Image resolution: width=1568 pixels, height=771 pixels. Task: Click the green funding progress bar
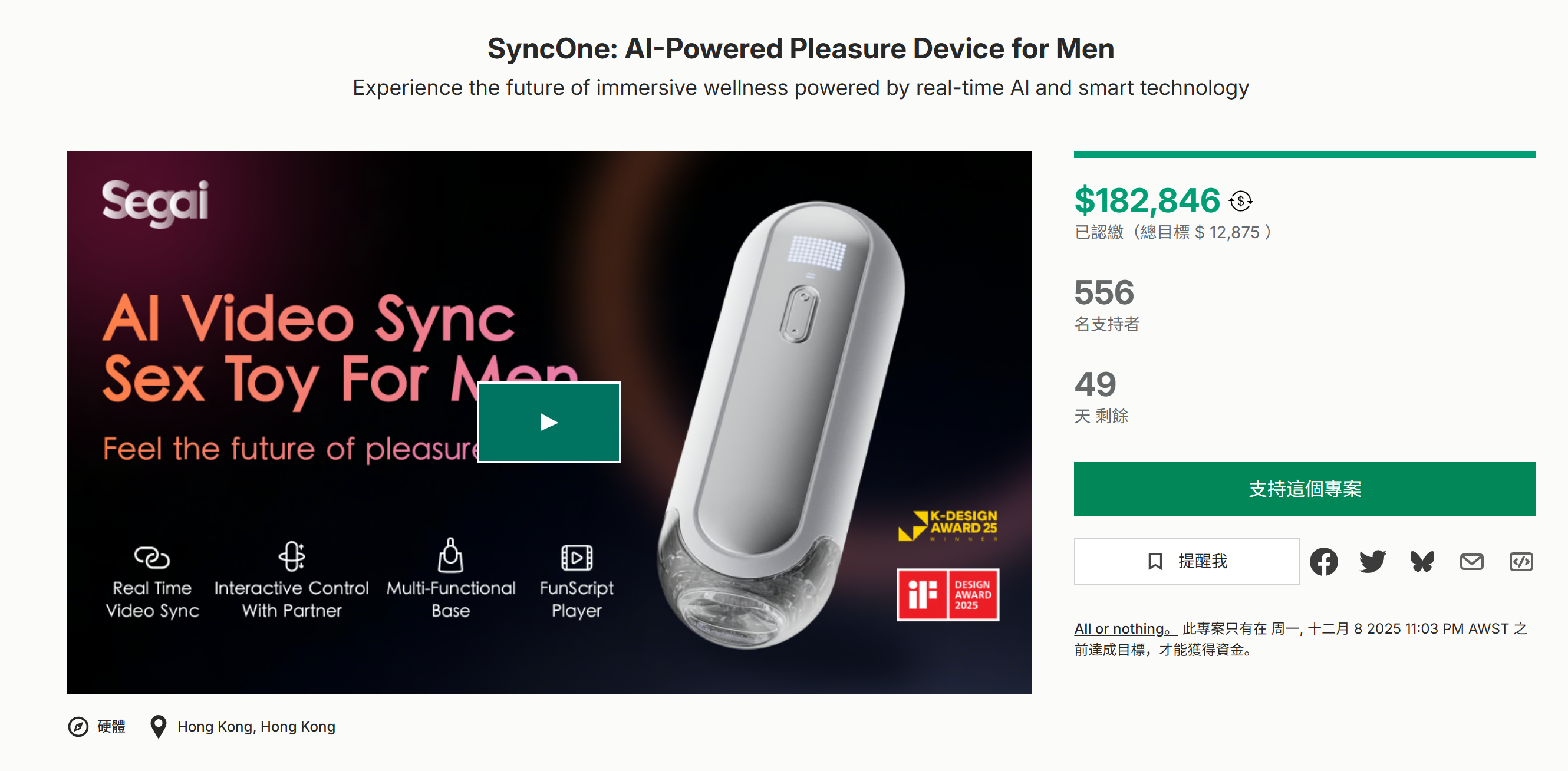pos(1304,154)
